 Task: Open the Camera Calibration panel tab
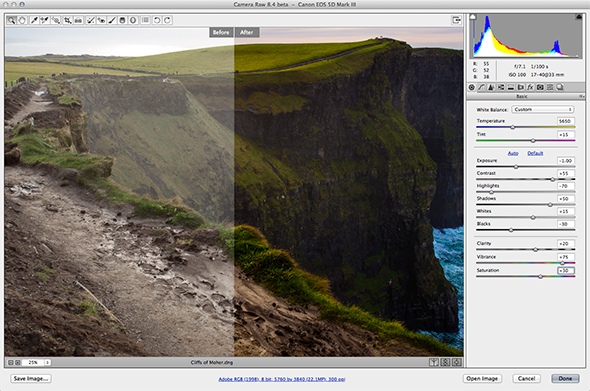(x=540, y=87)
